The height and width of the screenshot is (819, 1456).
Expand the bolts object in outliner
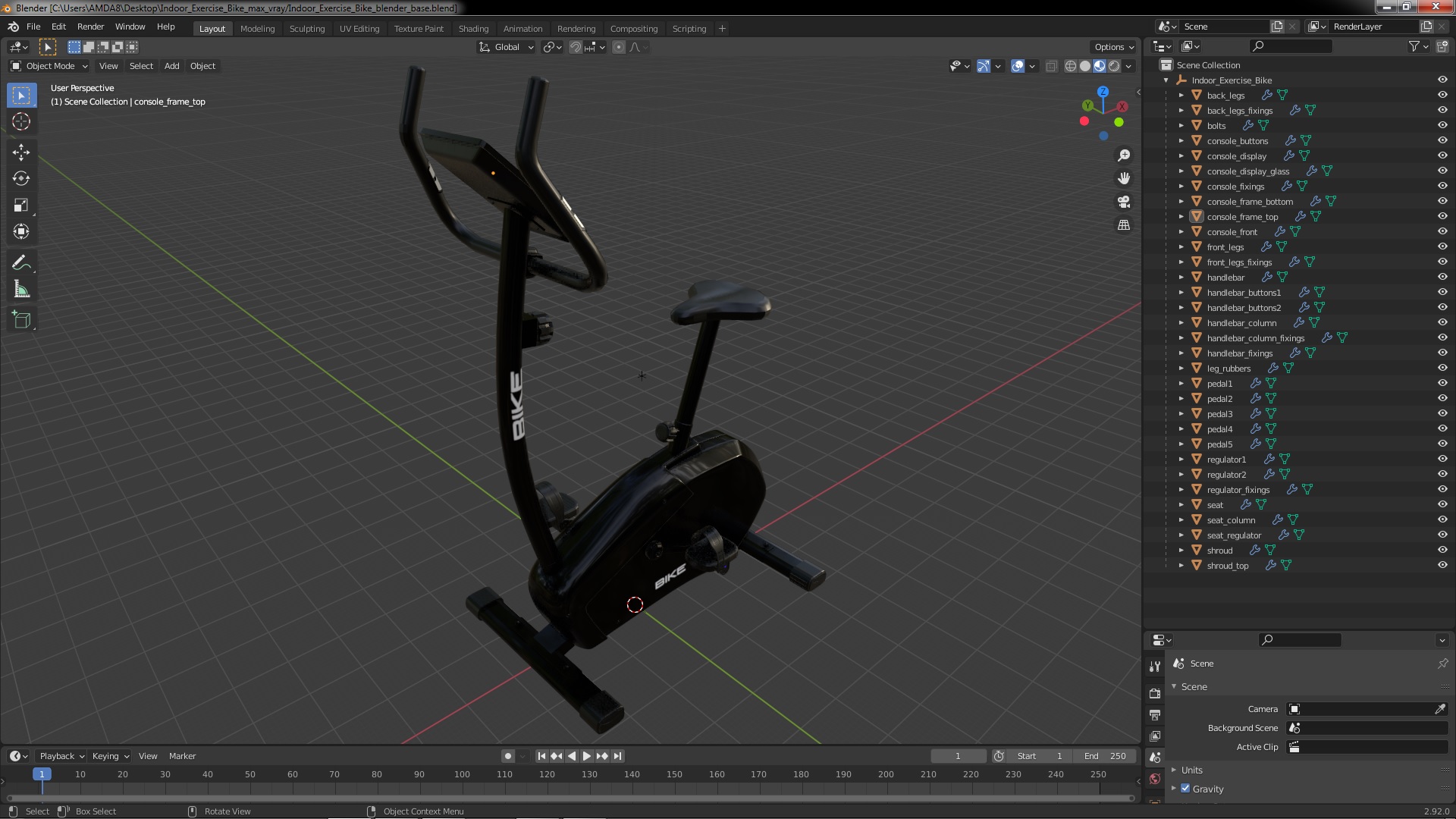[x=1181, y=126]
